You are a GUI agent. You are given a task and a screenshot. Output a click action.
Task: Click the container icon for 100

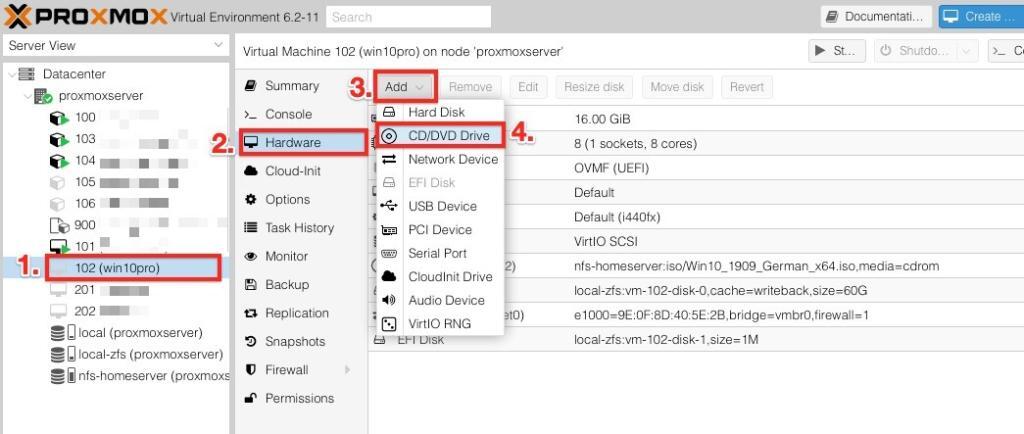[59, 117]
